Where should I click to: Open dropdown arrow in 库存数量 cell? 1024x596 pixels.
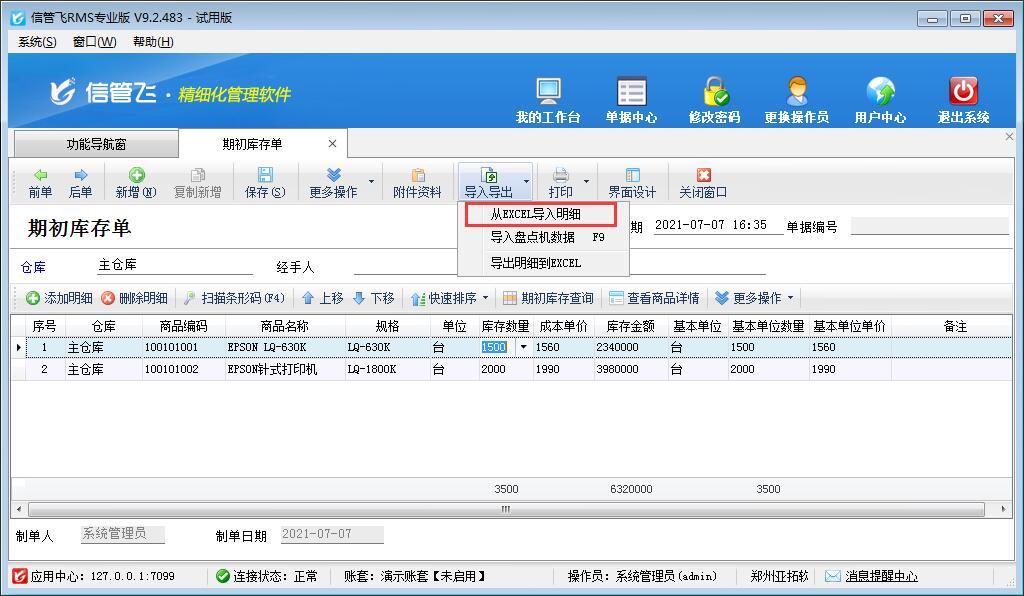[x=524, y=347]
